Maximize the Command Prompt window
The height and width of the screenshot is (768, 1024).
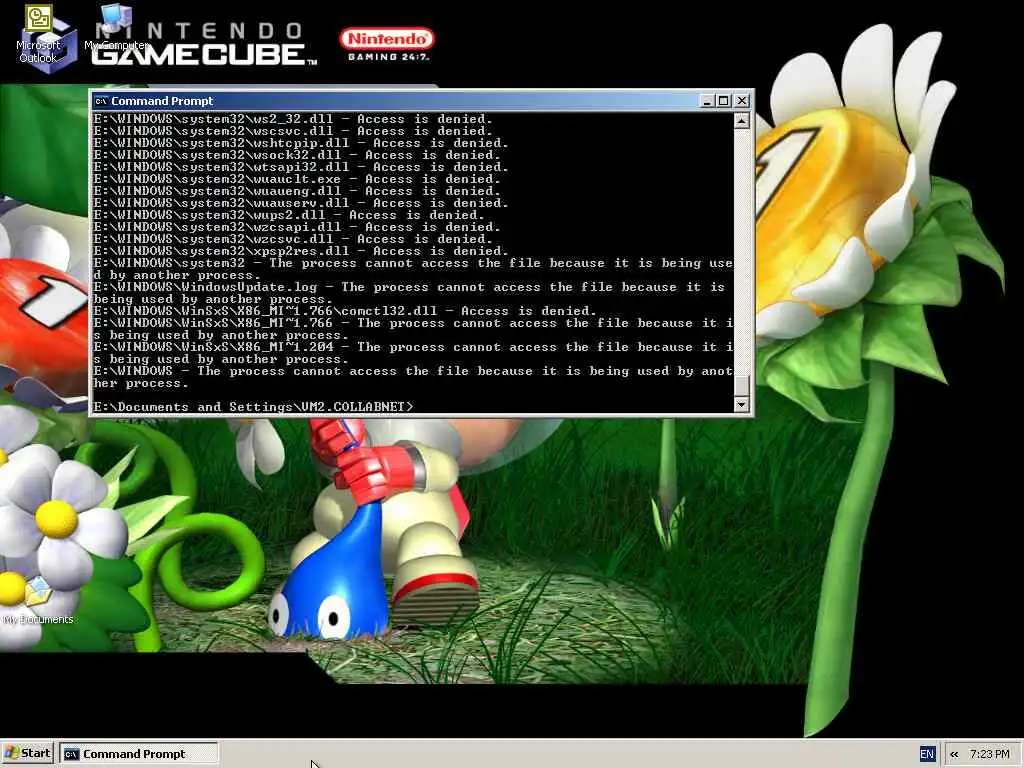(x=724, y=101)
